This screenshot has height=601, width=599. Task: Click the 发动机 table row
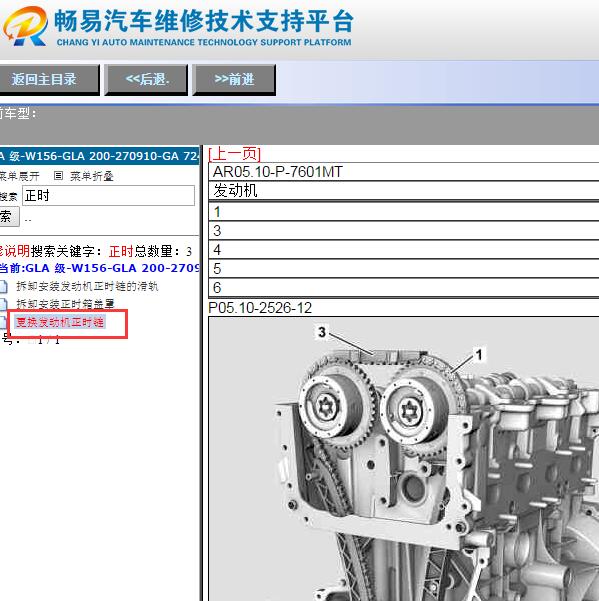pos(404,190)
